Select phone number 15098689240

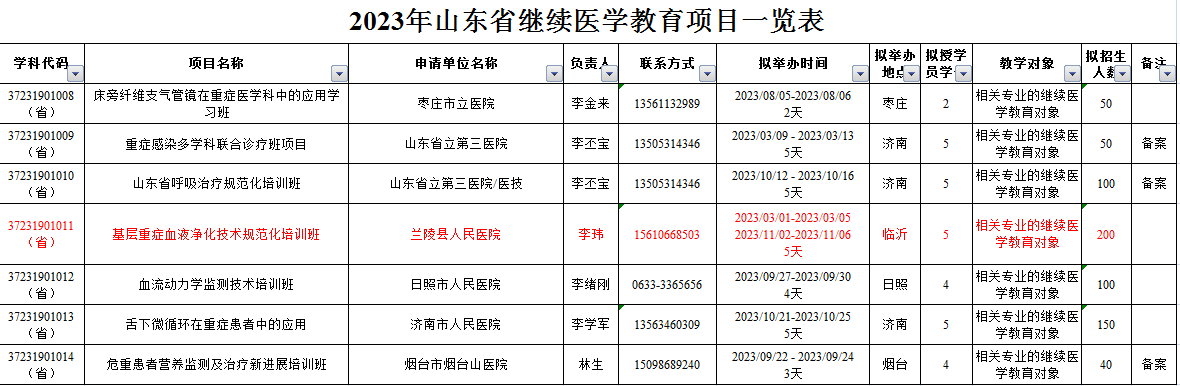668,364
